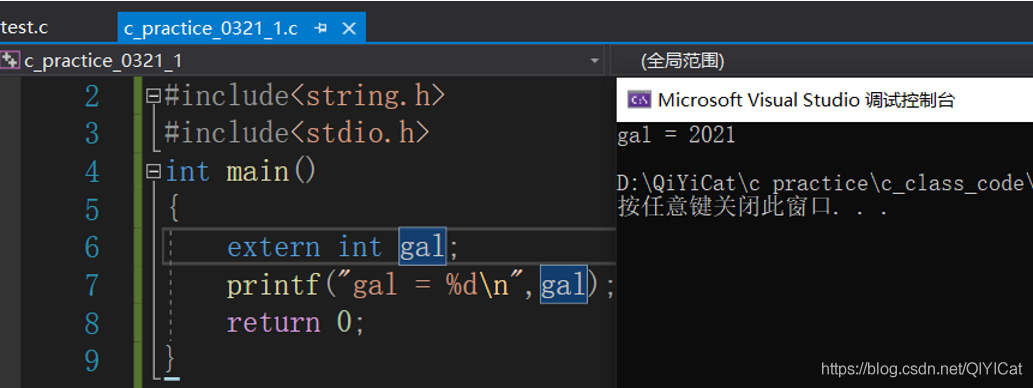Click line number 5 in the gutter
The image size is (1033, 388).
coord(92,210)
